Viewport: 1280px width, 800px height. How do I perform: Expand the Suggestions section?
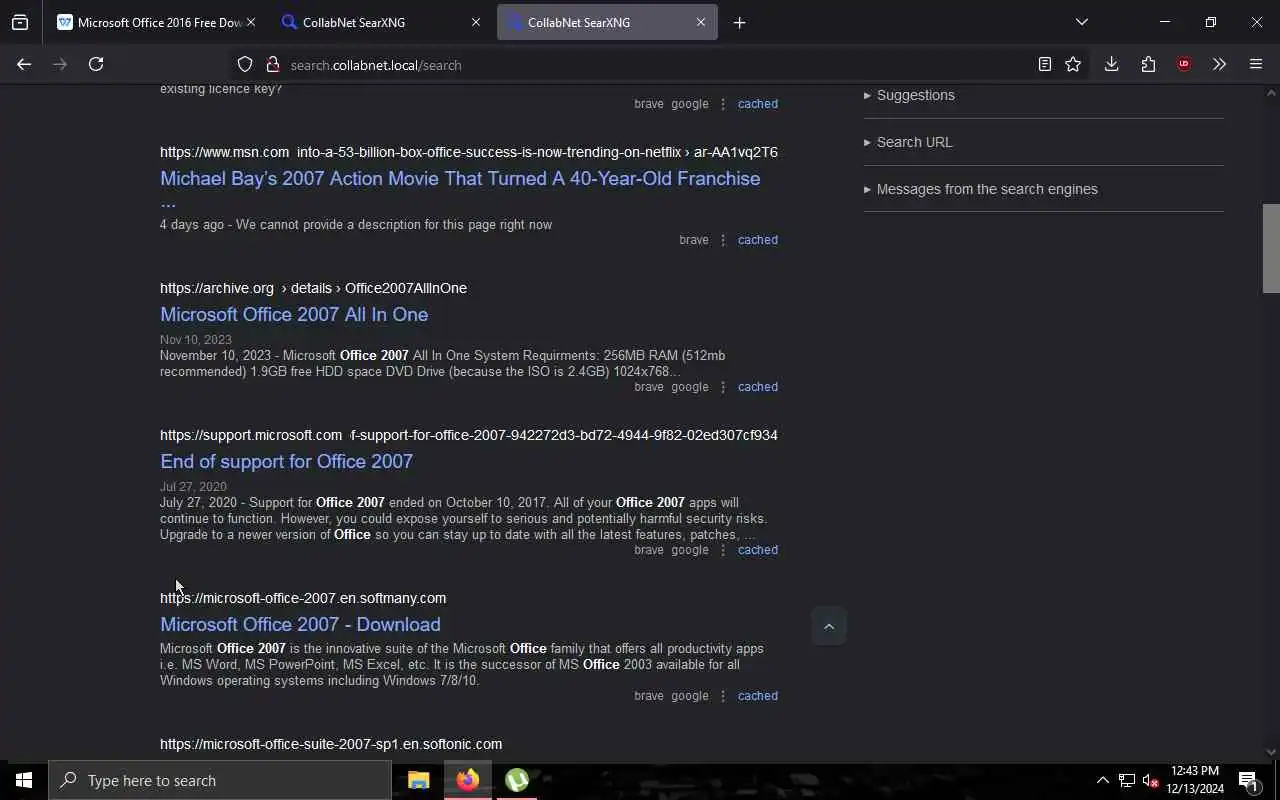pyautogui.click(x=909, y=95)
